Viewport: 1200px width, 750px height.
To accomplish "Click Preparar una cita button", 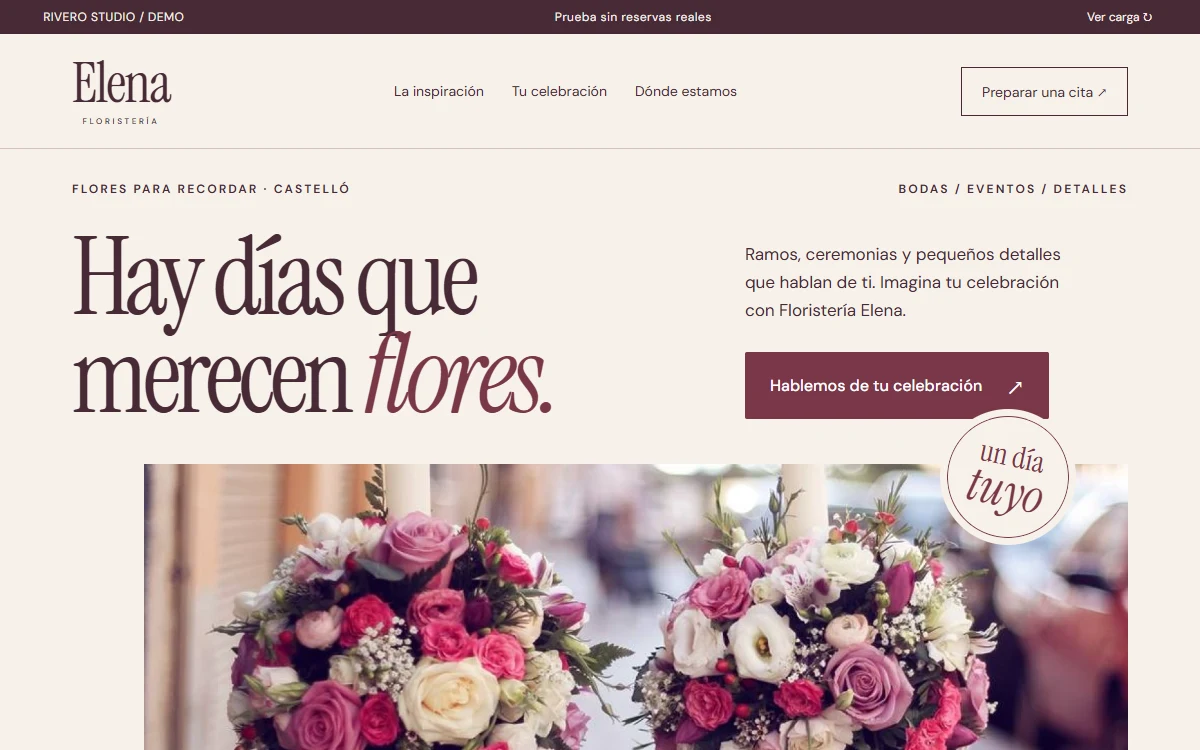I will coord(1044,92).
